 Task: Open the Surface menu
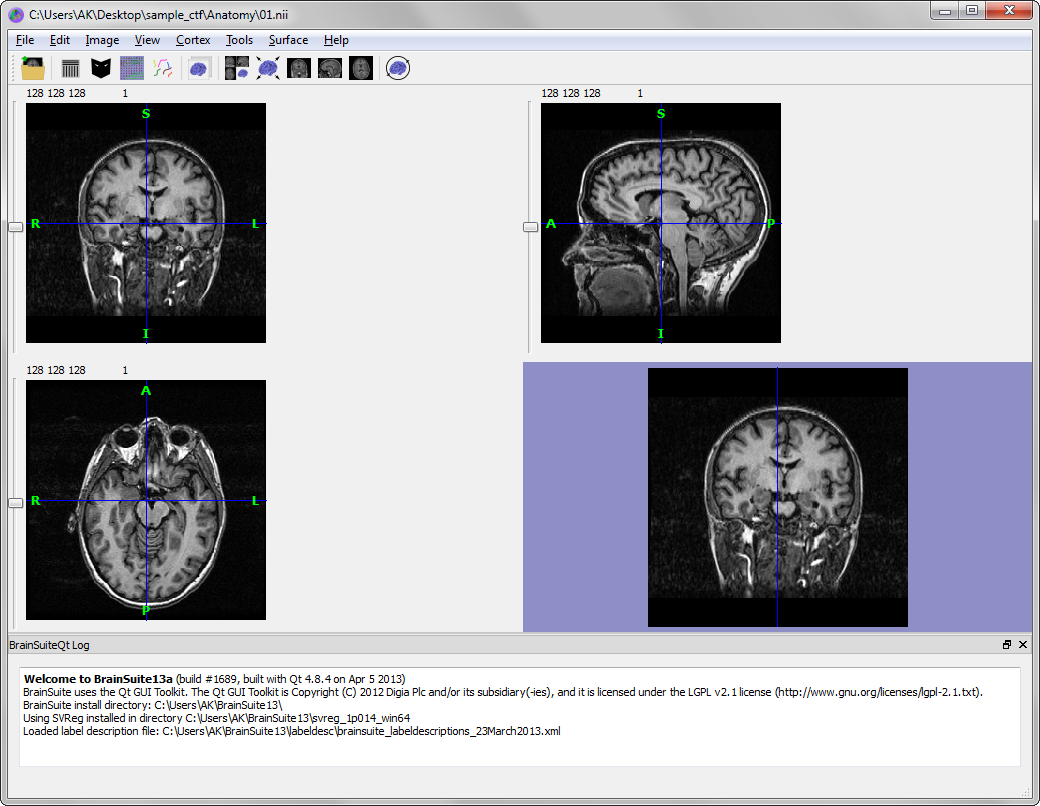(288, 40)
